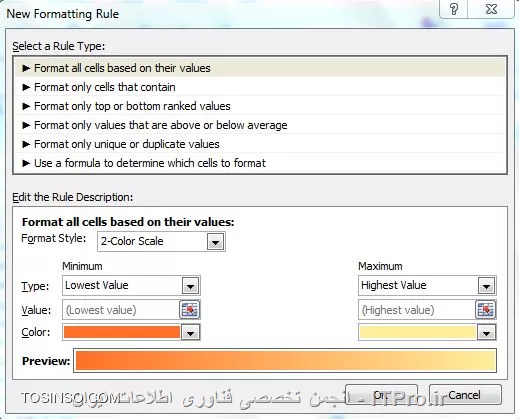Click the Help question mark button
The height and width of the screenshot is (419, 519).
454,9
